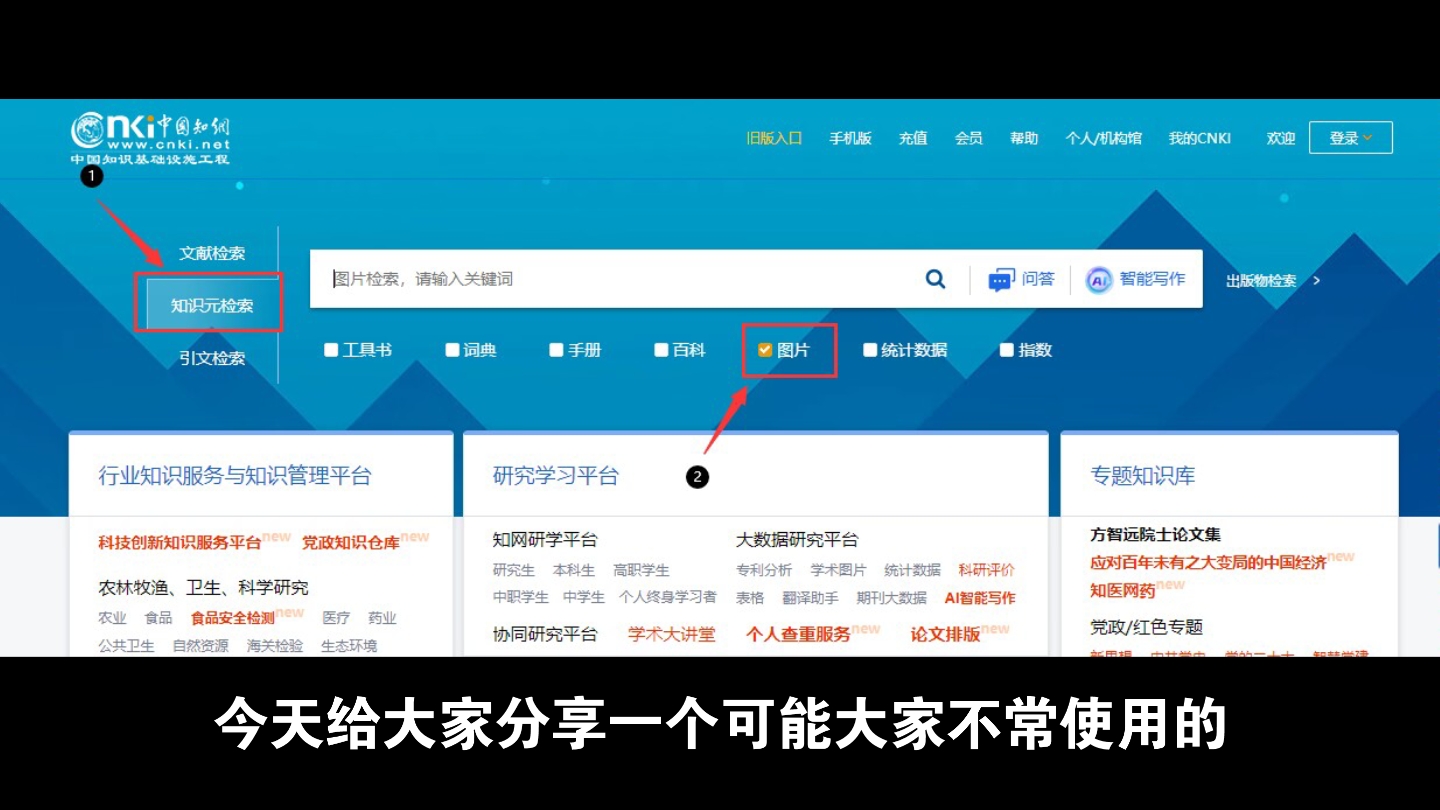The height and width of the screenshot is (810, 1440).
Task: Open 公共卫生 link
Action: 126,646
